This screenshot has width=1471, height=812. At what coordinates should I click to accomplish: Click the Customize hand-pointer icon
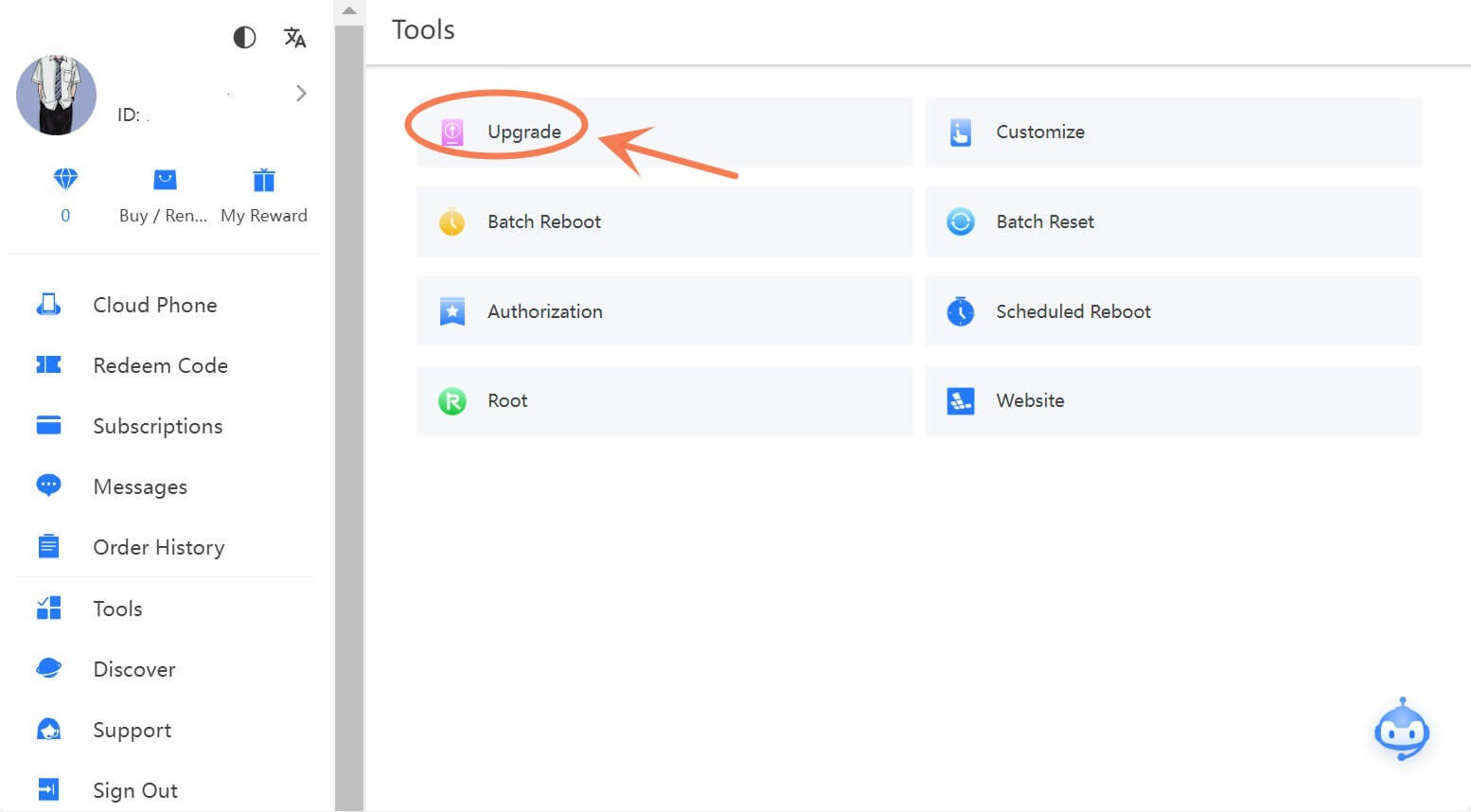click(x=961, y=132)
